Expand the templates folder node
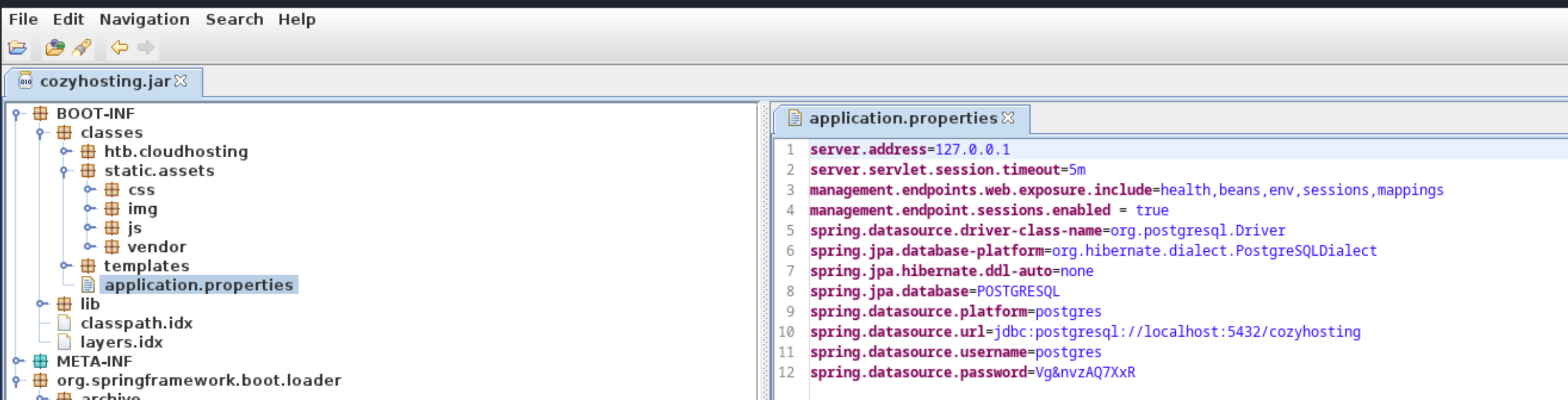The height and width of the screenshot is (400, 1568). pyautogui.click(x=64, y=266)
